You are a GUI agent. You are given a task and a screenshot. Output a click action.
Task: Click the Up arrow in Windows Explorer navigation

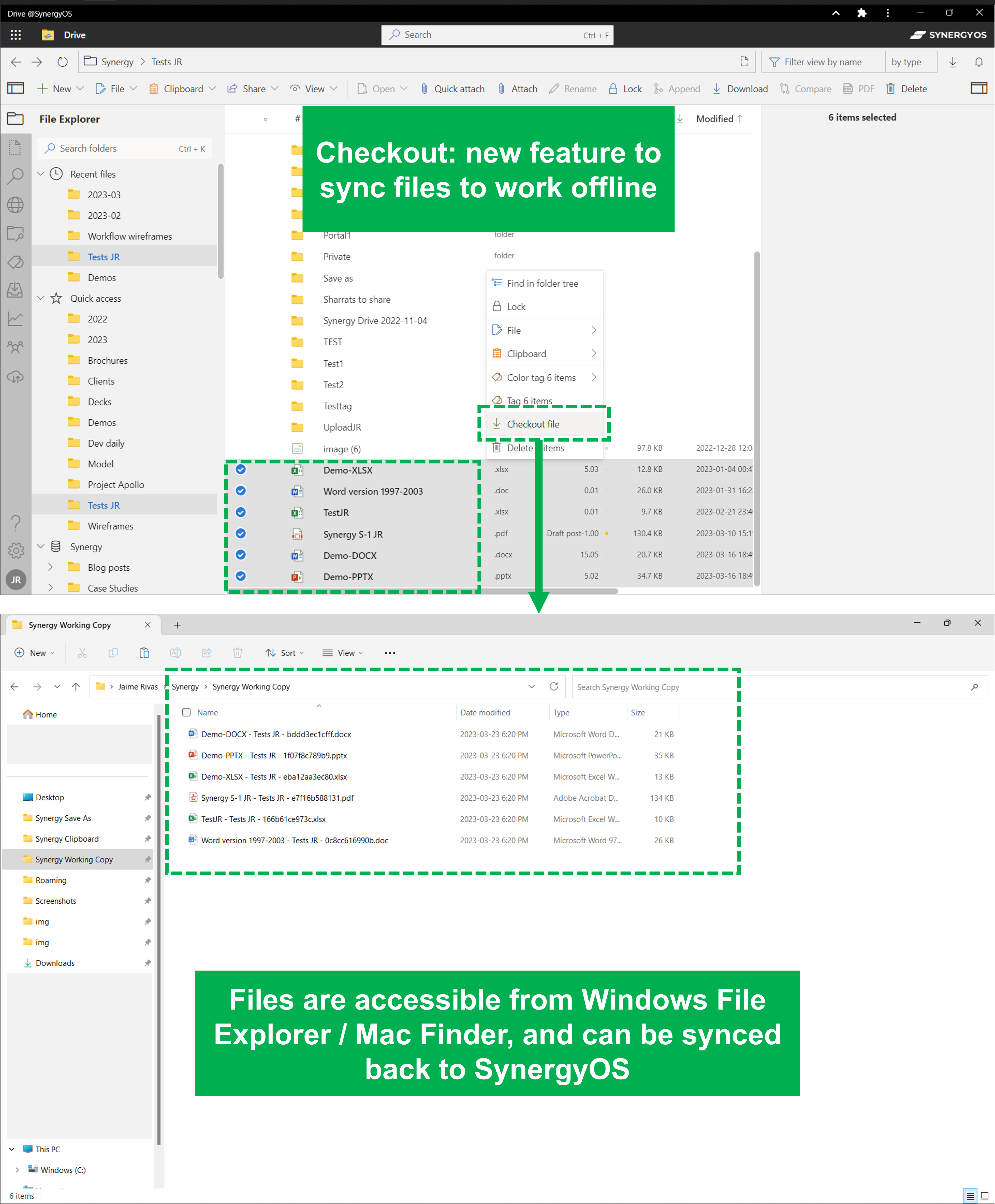[76, 687]
